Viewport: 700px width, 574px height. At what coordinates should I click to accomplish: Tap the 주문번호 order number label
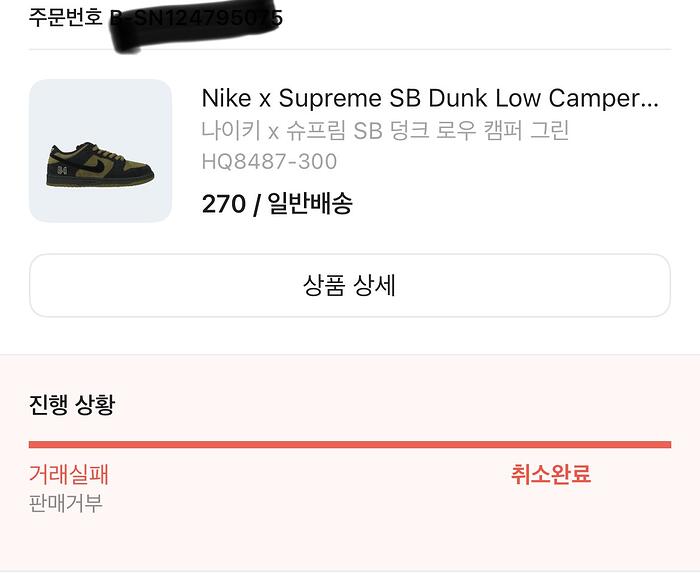[x=66, y=18]
